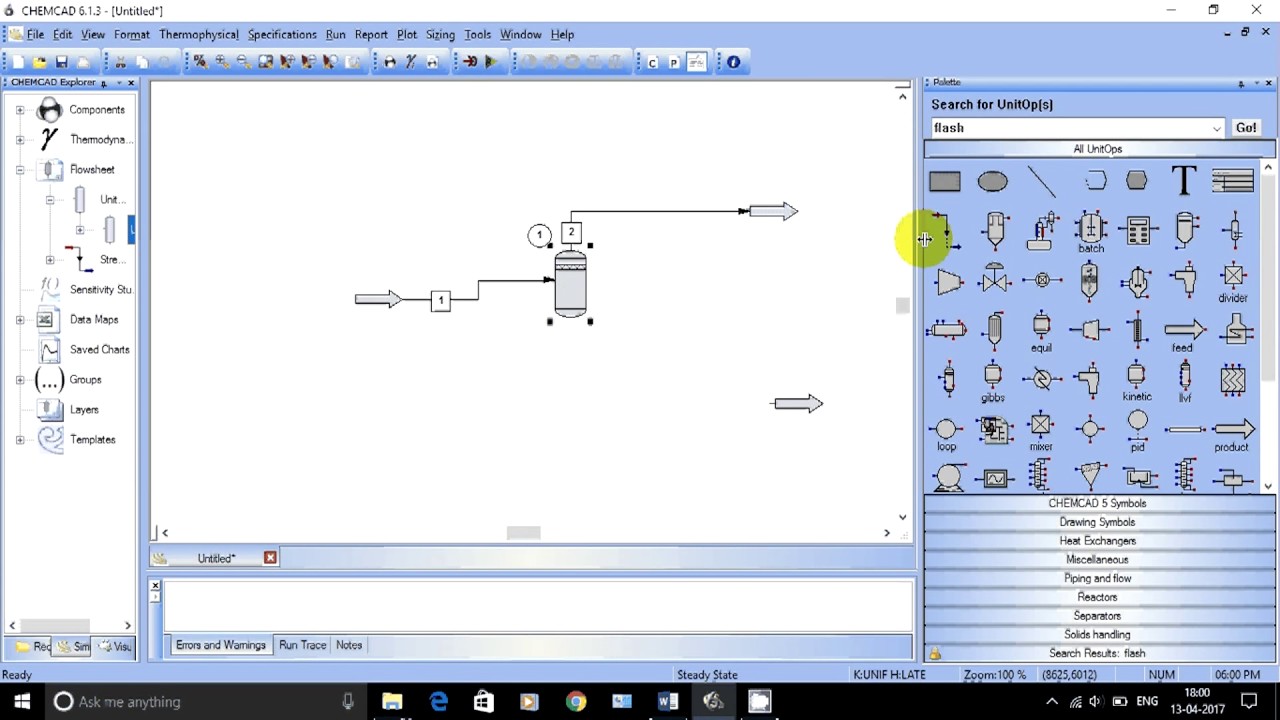1280x720 pixels.
Task: Switch to Errors and Warnings tab
Action: [x=221, y=645]
